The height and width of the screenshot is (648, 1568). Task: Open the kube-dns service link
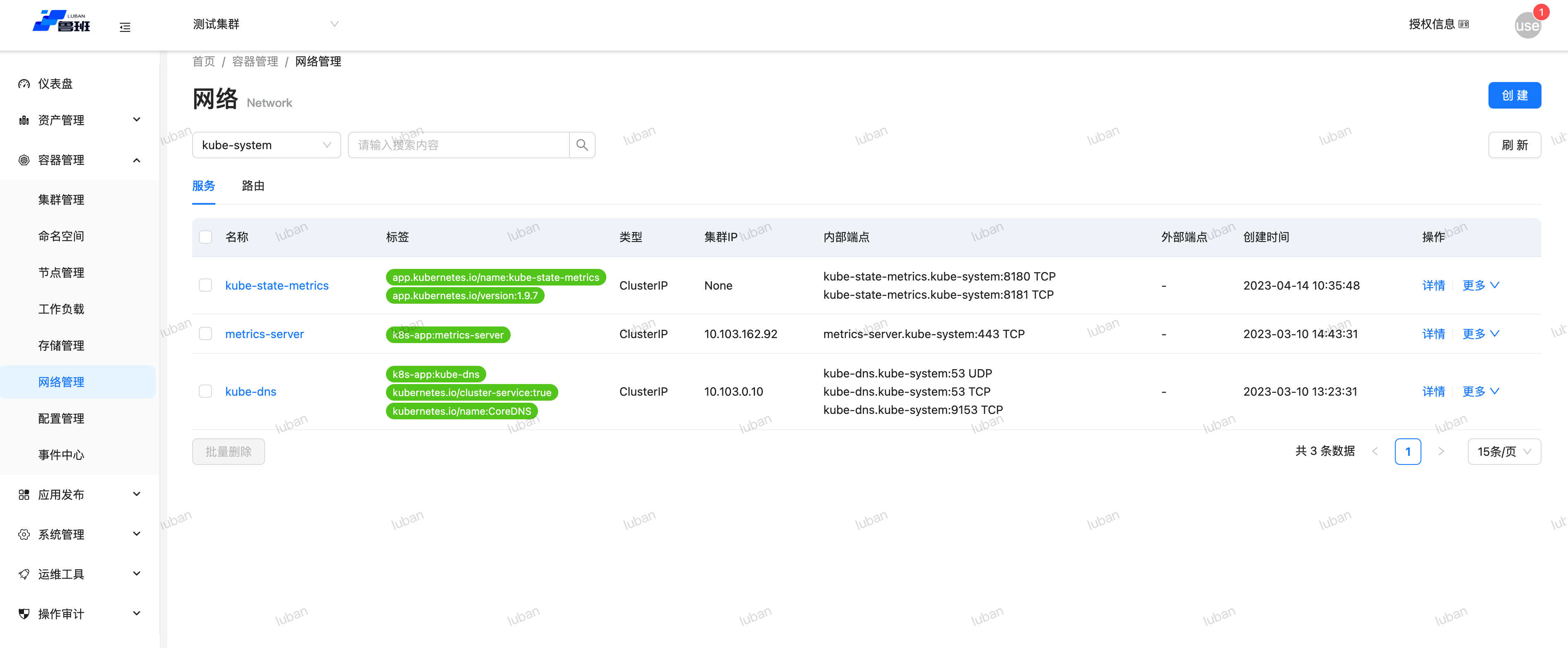(250, 392)
